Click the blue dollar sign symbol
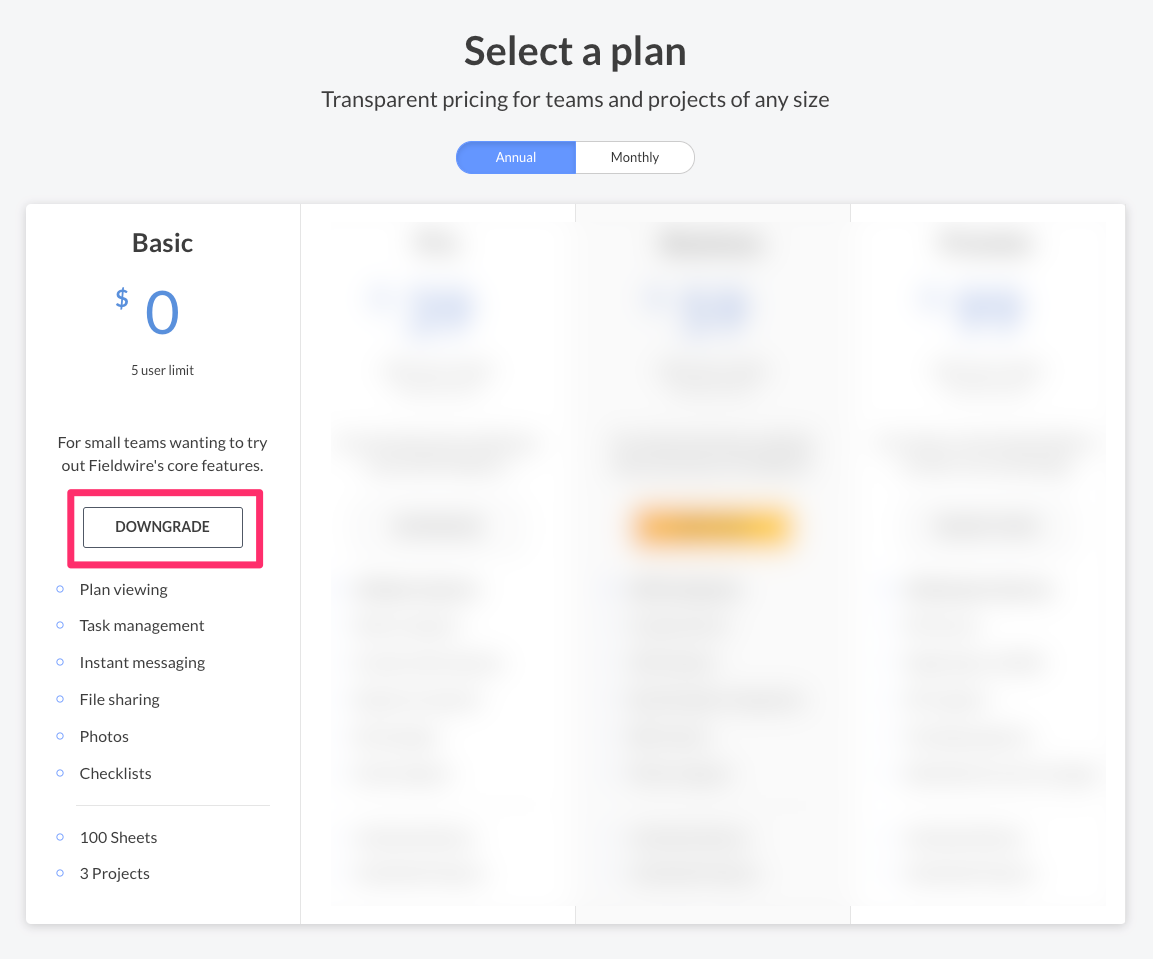 pos(122,298)
